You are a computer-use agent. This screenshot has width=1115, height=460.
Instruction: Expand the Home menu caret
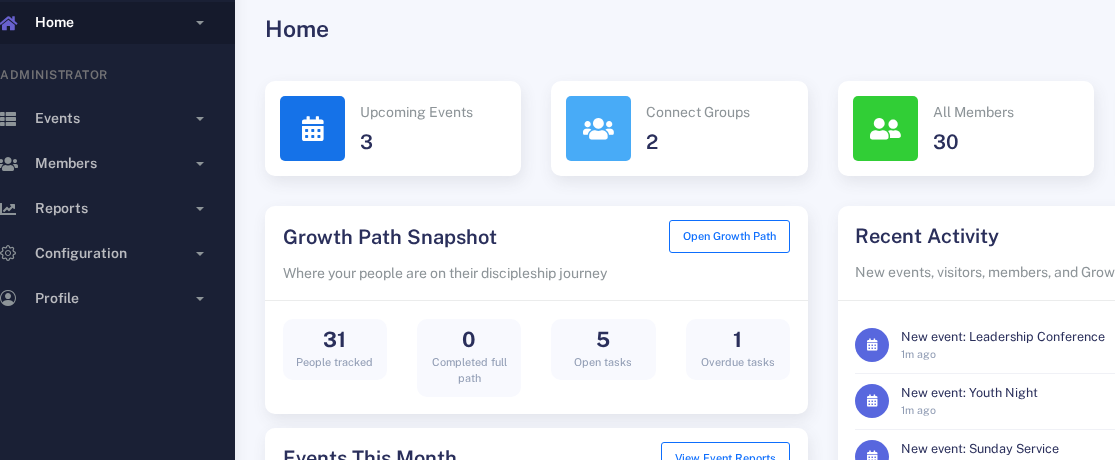point(200,23)
